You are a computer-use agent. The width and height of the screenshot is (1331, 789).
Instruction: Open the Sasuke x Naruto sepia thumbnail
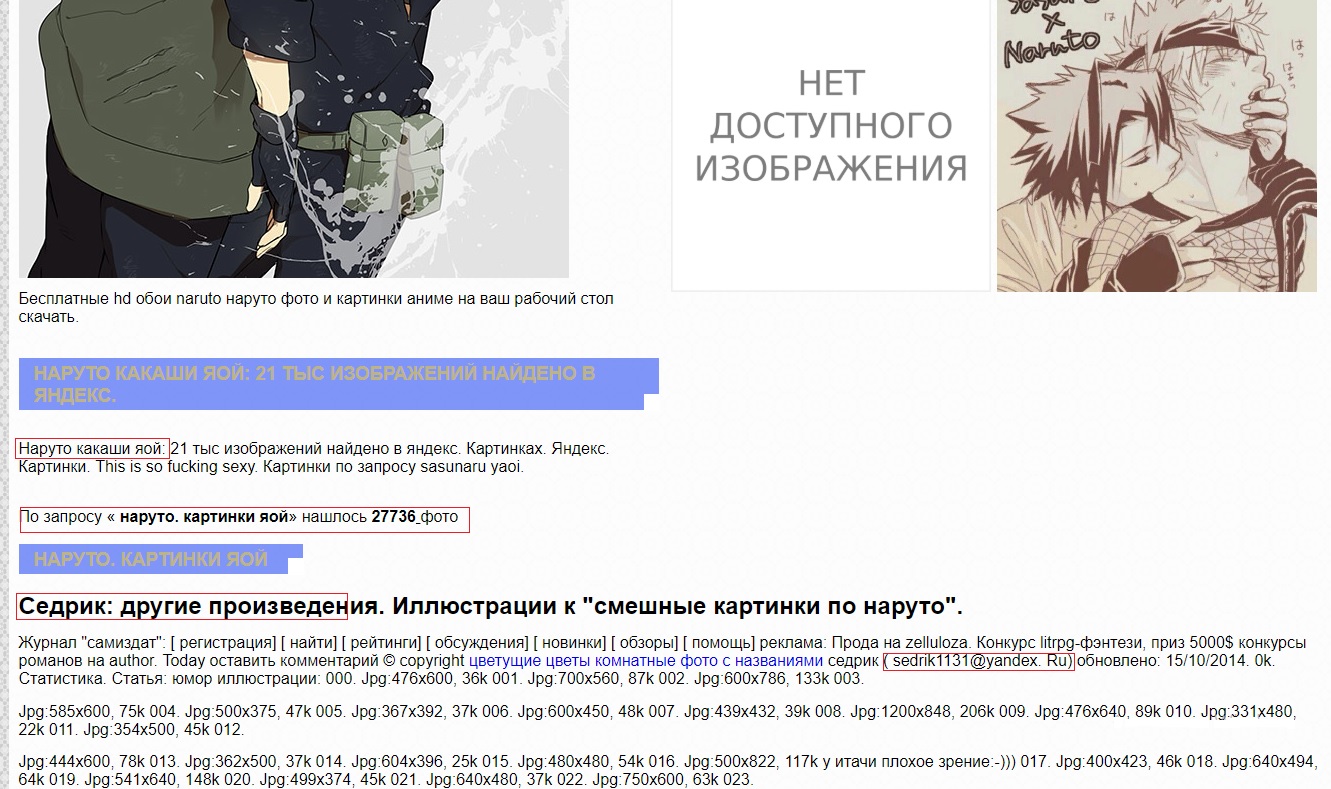[x=1156, y=145]
